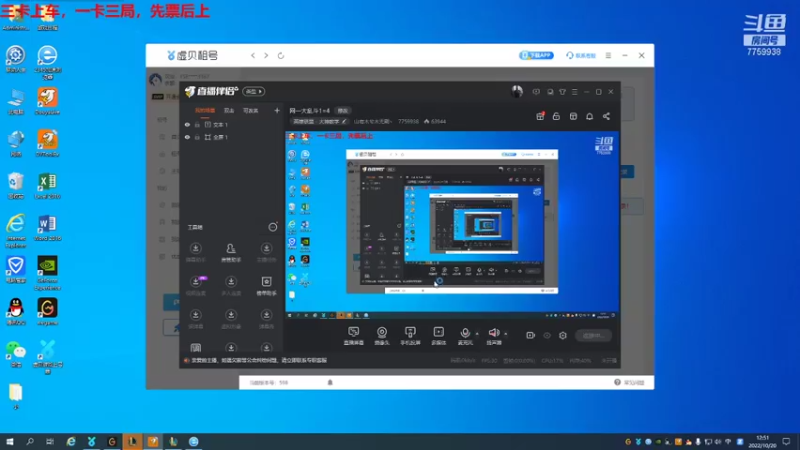This screenshot has width=800, height=450.
Task: Edit the stream category with the pencil icon
Action: [x=344, y=121]
